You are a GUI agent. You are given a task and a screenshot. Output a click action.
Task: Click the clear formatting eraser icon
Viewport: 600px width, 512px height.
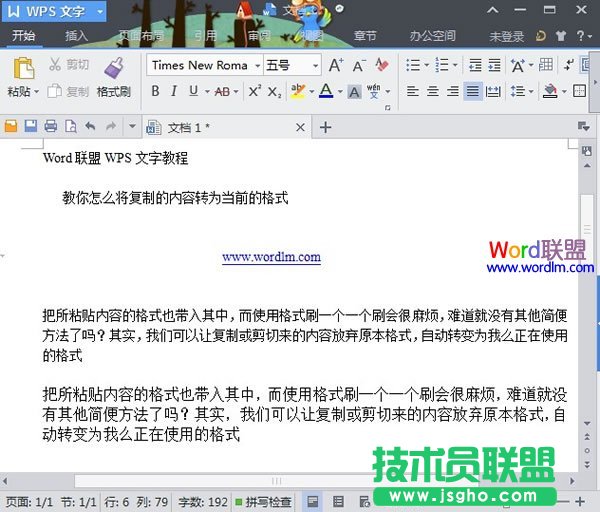381,65
